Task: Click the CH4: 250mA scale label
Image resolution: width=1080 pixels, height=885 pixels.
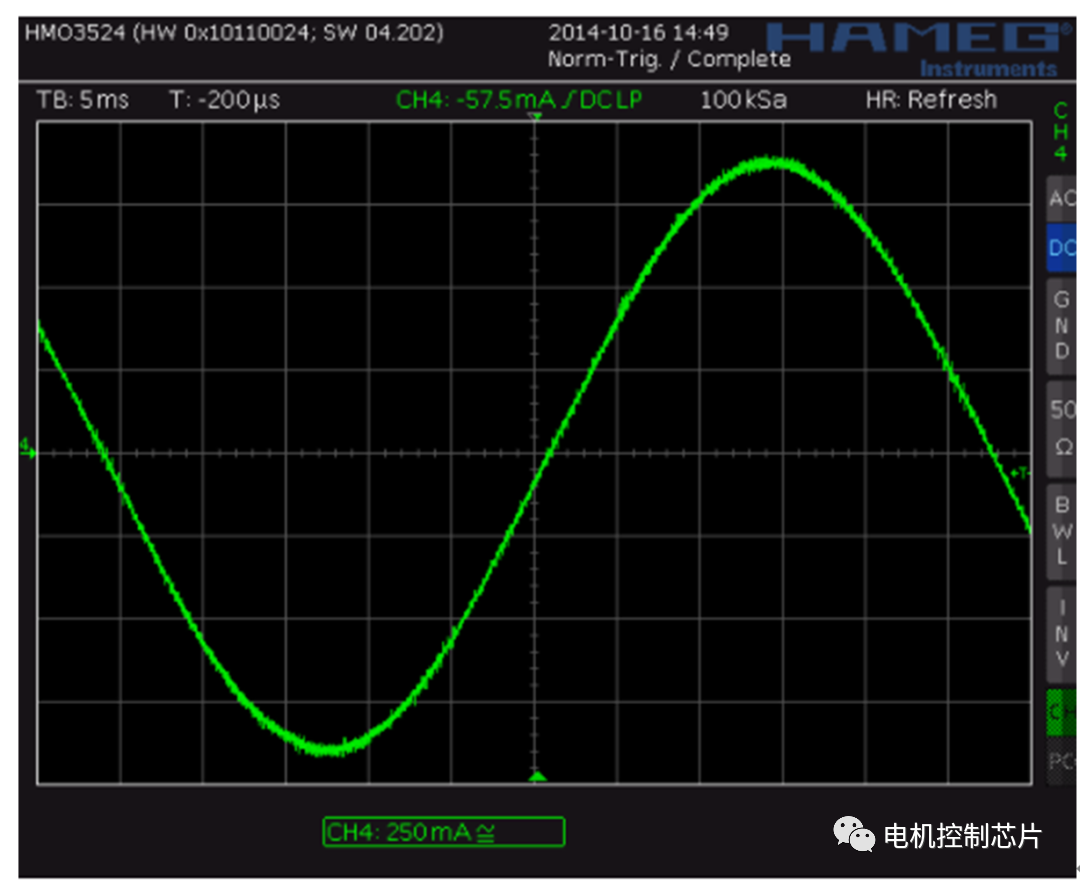Action: tap(443, 831)
